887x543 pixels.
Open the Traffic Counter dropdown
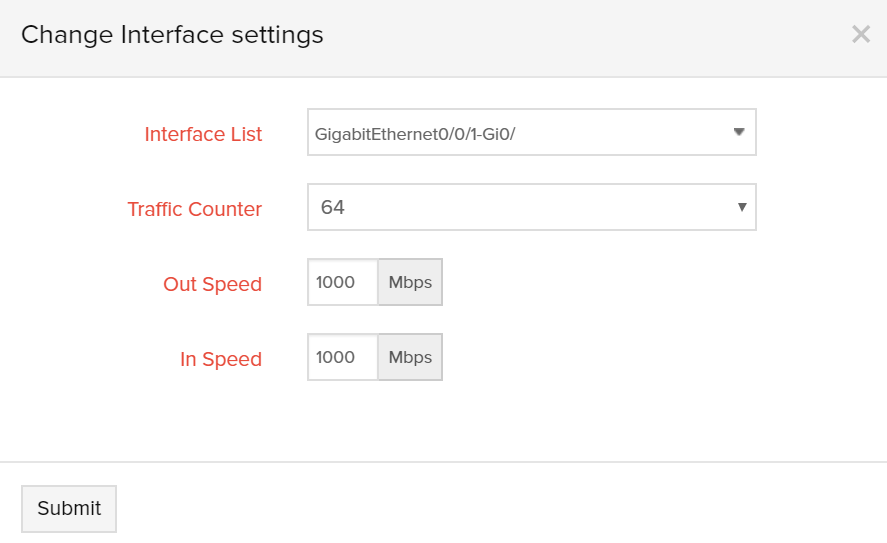click(x=530, y=207)
